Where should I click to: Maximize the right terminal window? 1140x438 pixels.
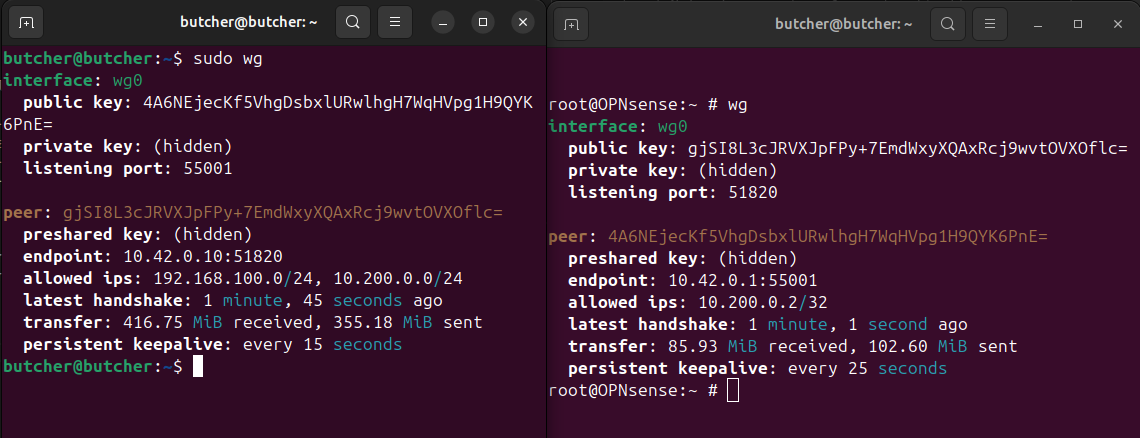tap(1077, 23)
